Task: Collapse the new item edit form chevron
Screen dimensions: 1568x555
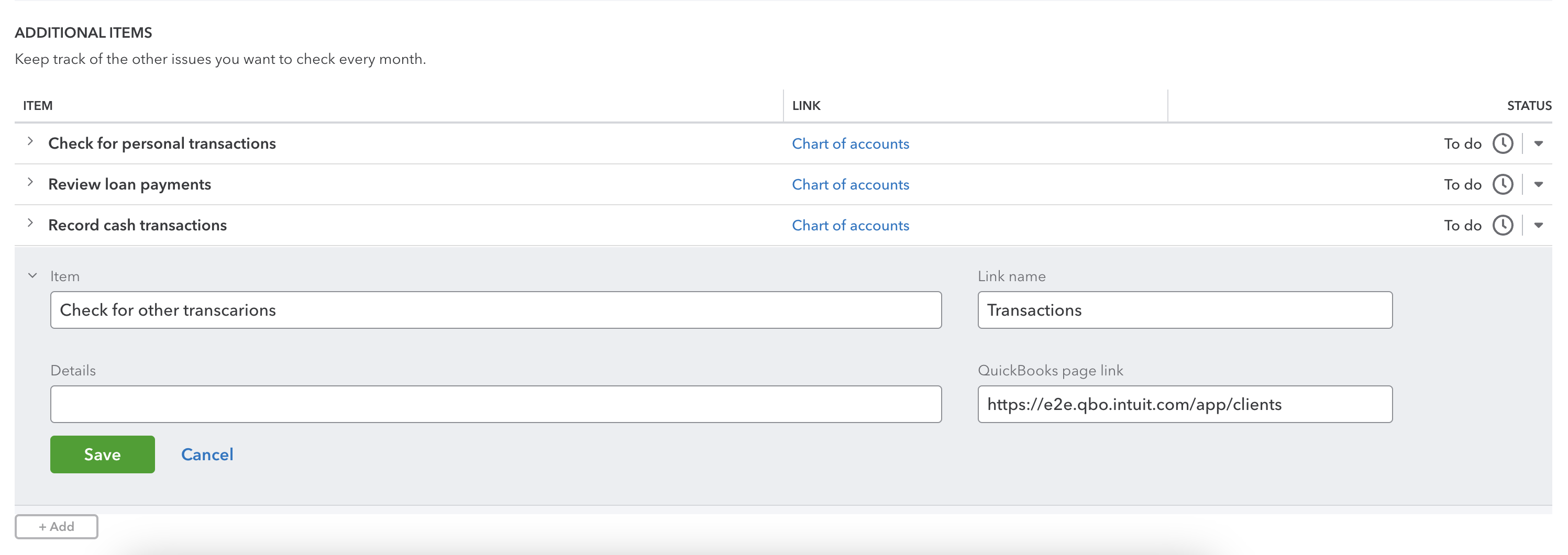Action: coord(32,275)
